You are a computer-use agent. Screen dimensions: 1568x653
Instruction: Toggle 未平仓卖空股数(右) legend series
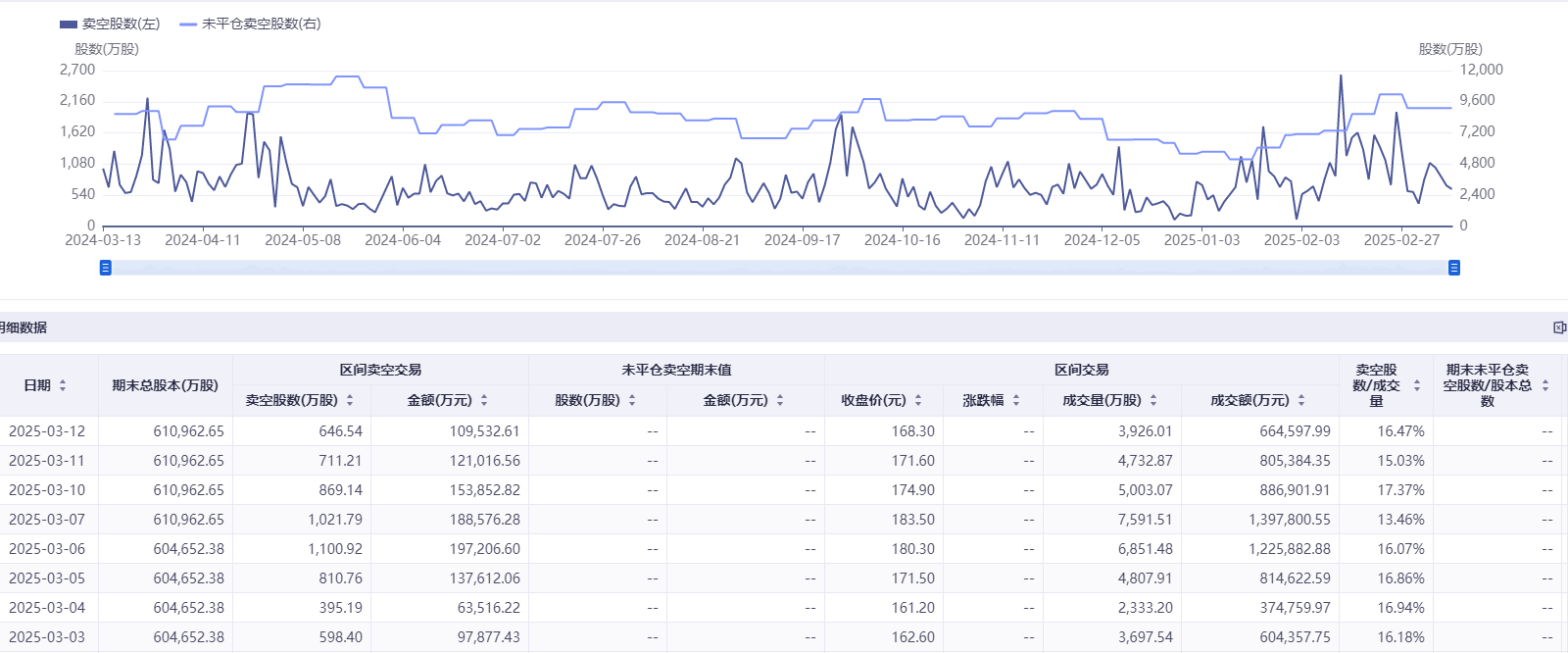pos(251,24)
